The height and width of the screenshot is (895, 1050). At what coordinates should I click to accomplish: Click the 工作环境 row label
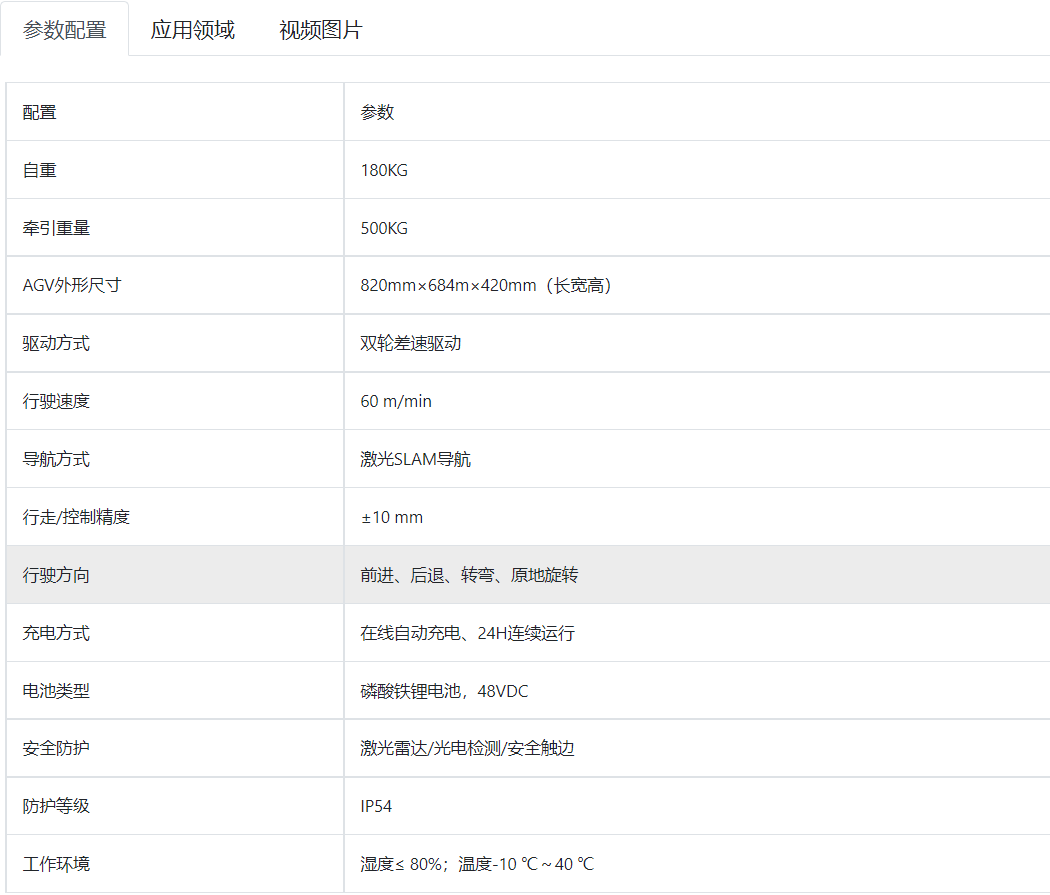(x=57, y=864)
